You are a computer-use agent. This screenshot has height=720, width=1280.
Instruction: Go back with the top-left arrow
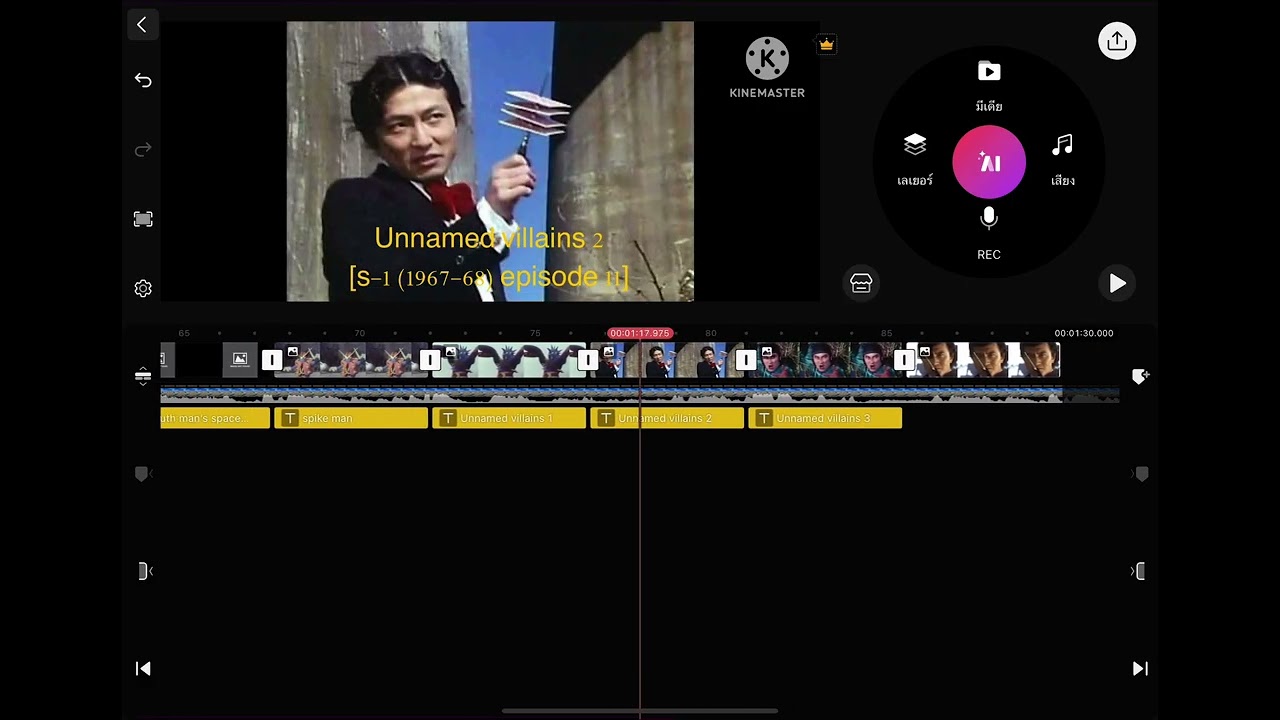tap(142, 25)
